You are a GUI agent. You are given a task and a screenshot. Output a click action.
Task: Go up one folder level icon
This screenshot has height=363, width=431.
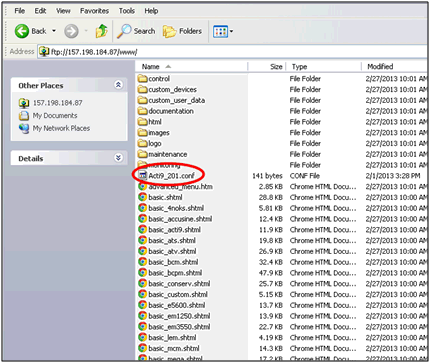(x=102, y=31)
